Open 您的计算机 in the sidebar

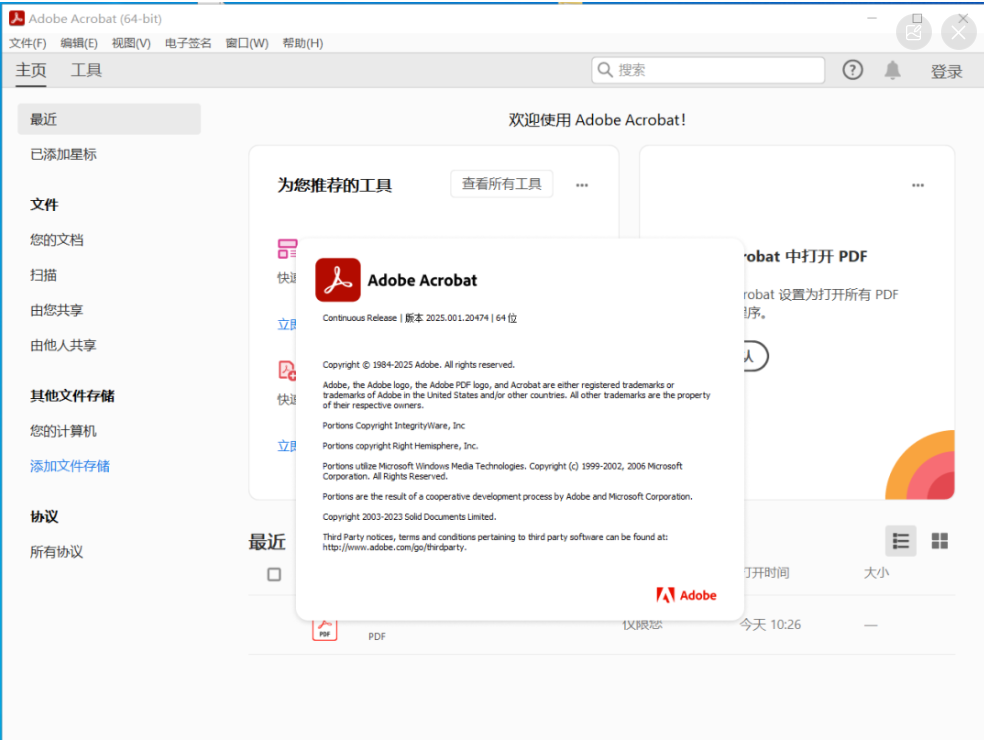(63, 431)
